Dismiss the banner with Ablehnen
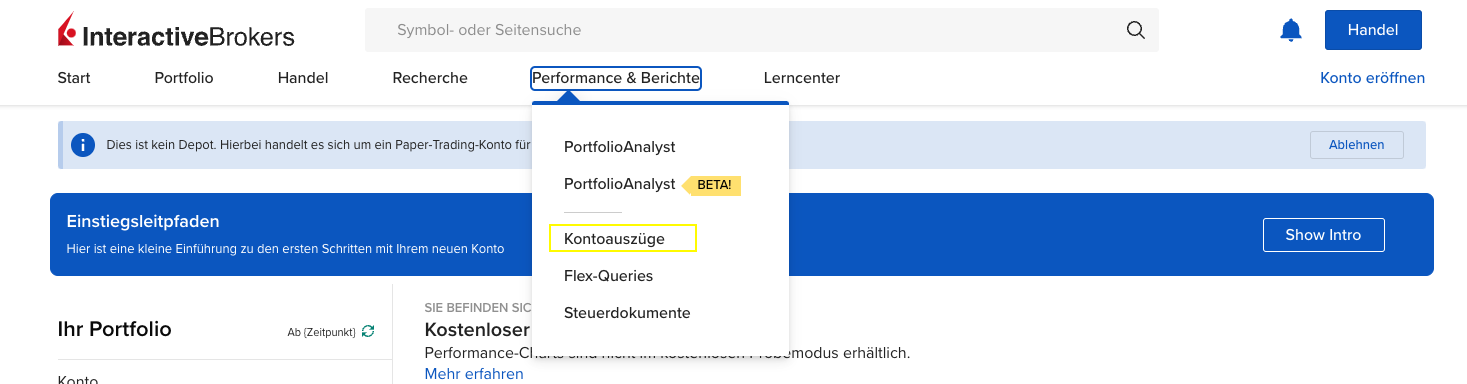 pos(1357,145)
